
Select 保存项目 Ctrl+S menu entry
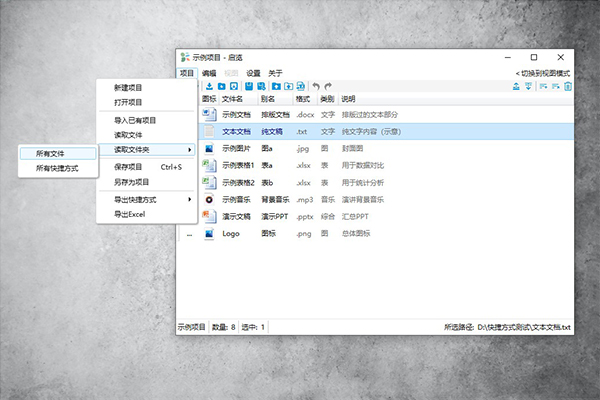click(147, 167)
